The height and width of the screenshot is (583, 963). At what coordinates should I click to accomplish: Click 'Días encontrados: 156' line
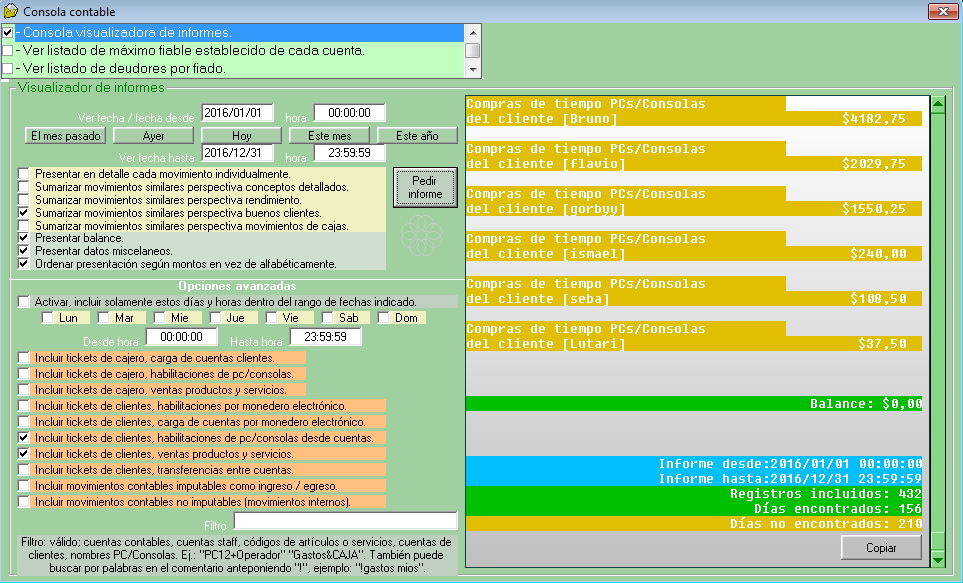tap(694, 509)
